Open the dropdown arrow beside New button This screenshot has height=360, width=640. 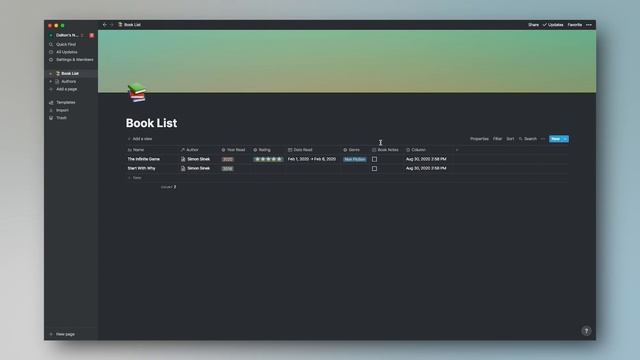point(565,139)
